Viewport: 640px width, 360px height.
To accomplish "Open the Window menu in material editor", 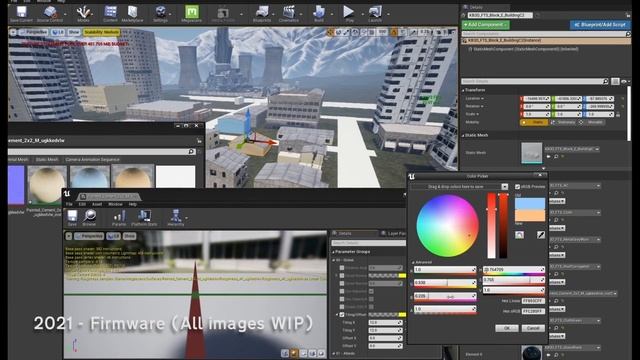I will 116,204.
